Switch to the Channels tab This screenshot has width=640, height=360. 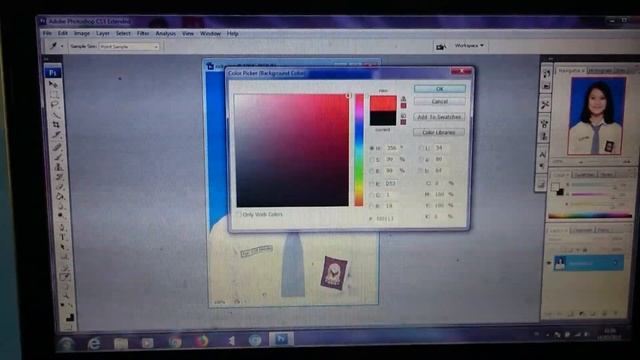[582, 230]
